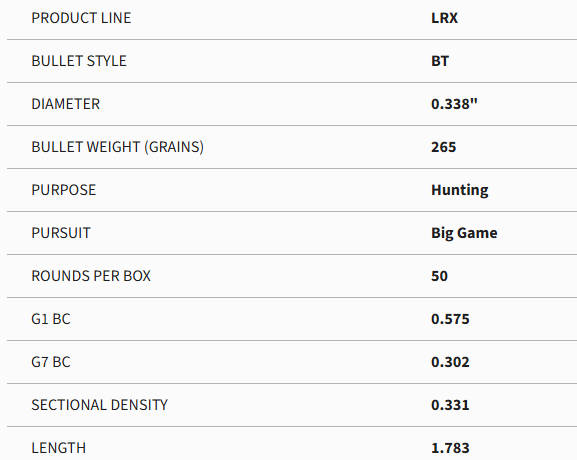The height and width of the screenshot is (460, 577).
Task: Select the 0.302 G7 BC value
Action: 450,362
